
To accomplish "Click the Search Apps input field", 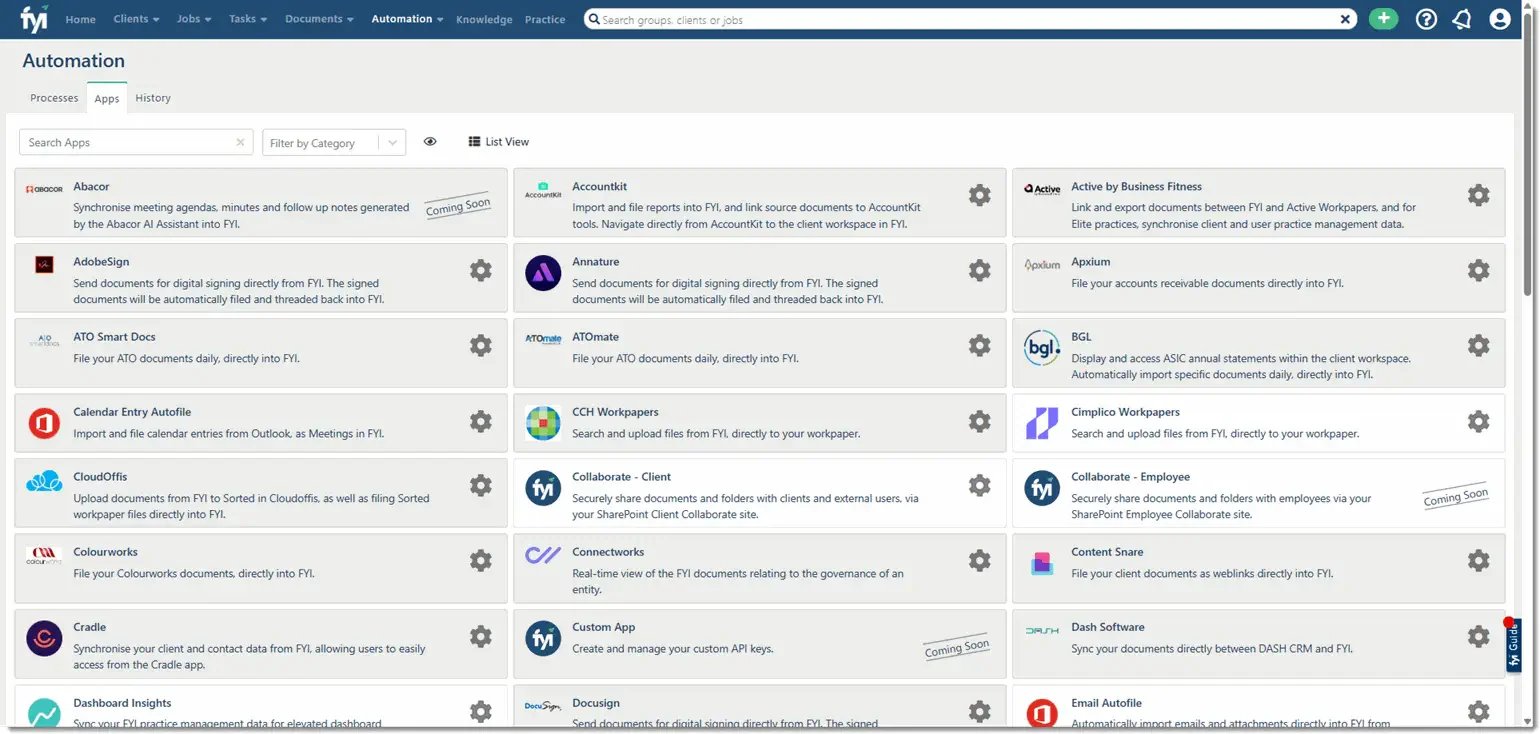I will pos(136,142).
